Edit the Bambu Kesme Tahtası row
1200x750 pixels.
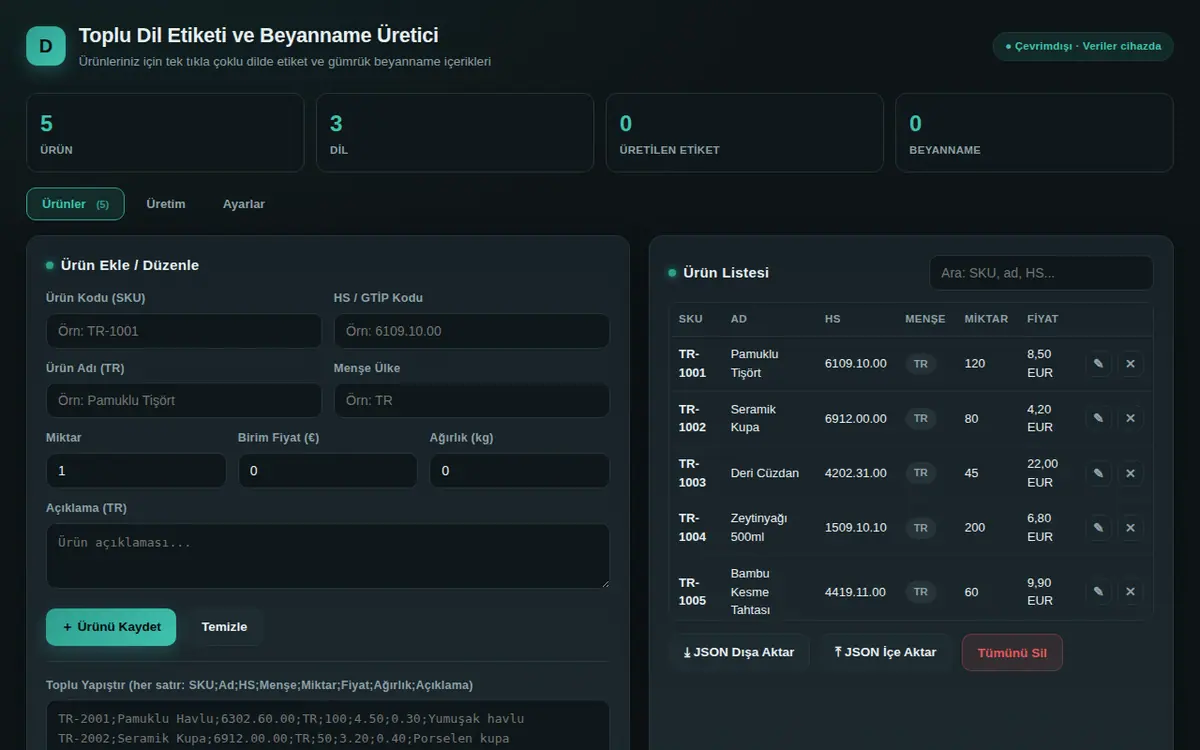[x=1098, y=592]
